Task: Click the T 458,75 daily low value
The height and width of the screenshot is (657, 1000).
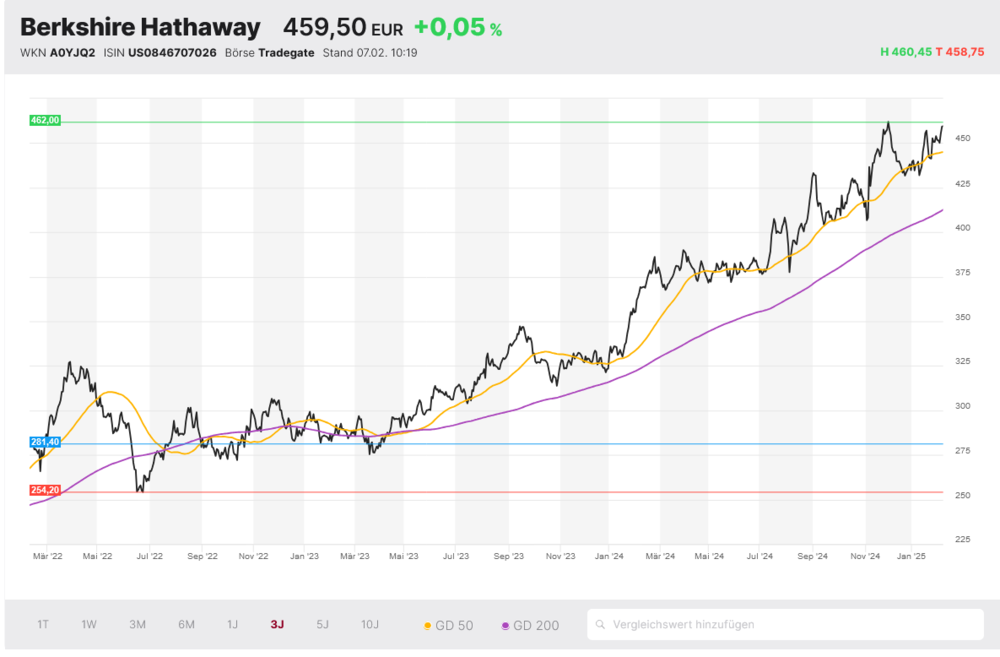Action: [960, 52]
